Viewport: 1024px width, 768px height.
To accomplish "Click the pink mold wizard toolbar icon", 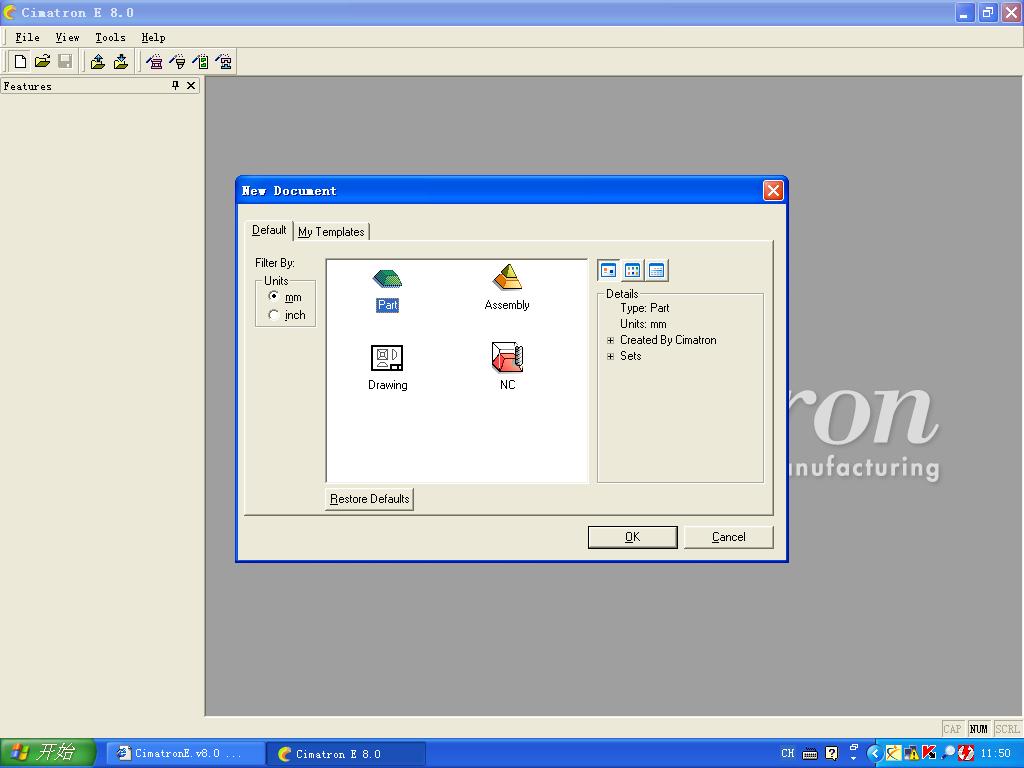I will point(155,61).
